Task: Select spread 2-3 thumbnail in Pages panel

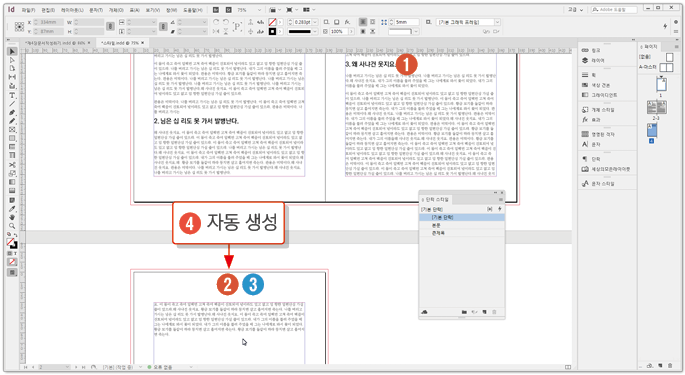Action: (657, 107)
